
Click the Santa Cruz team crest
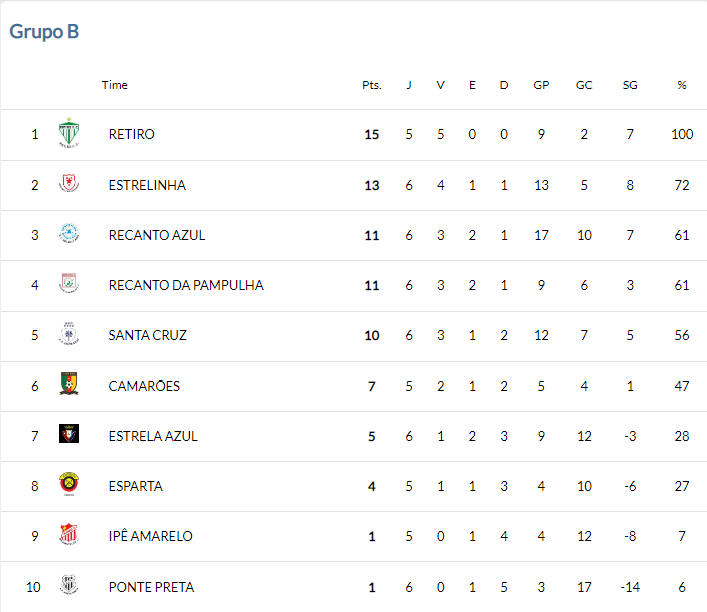(x=69, y=334)
